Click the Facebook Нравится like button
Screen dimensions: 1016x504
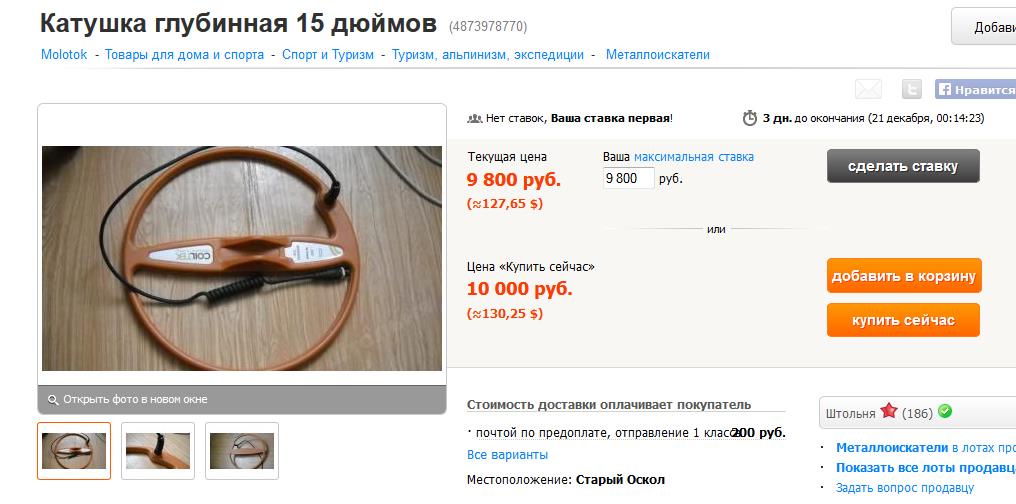975,89
